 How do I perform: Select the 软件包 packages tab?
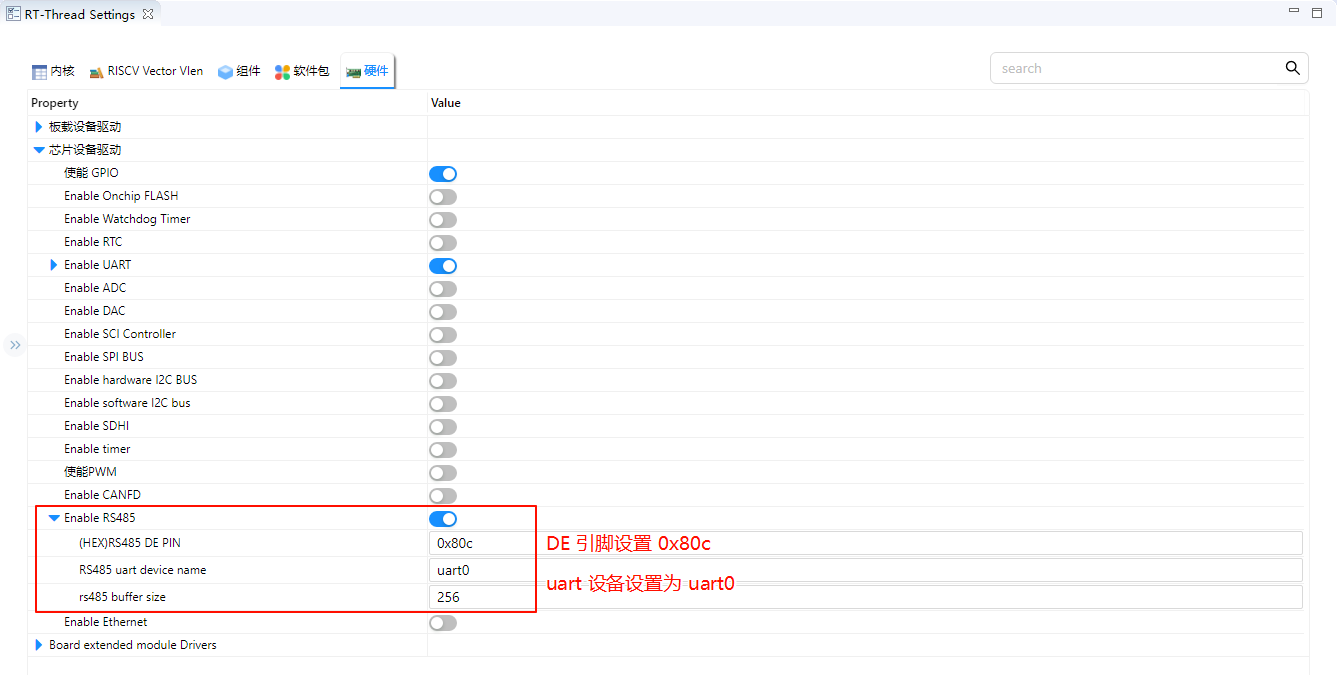pyautogui.click(x=302, y=71)
